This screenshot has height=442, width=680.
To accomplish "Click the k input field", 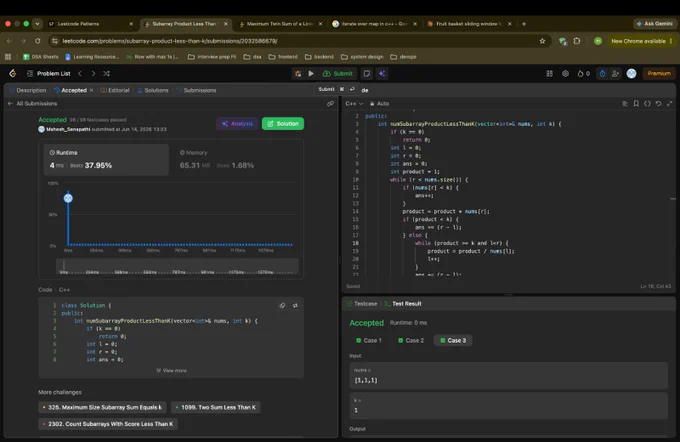I will click(508, 406).
